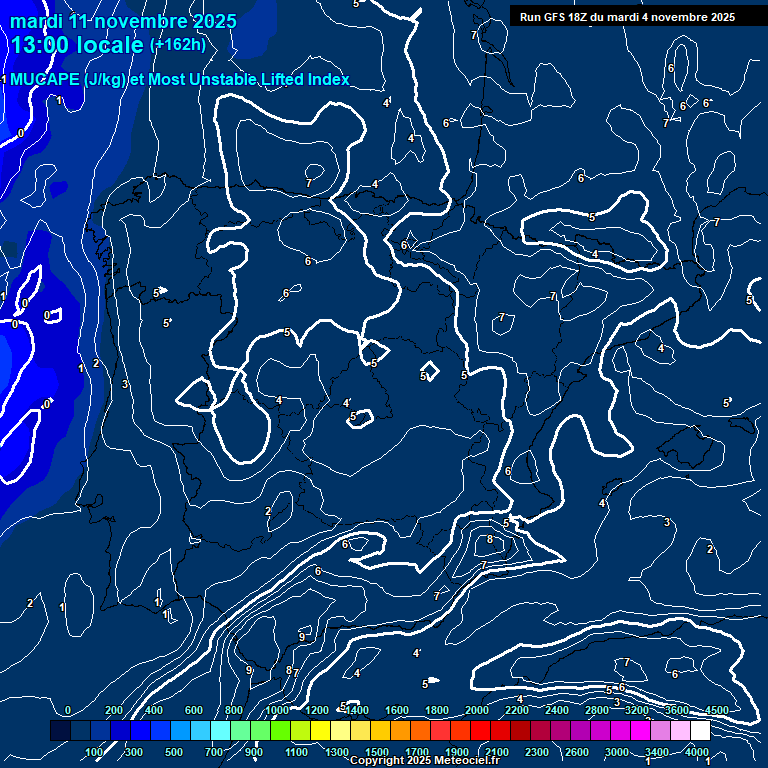Click the '13:00 locale' time label
This screenshot has height=768, width=768.
(x=77, y=46)
